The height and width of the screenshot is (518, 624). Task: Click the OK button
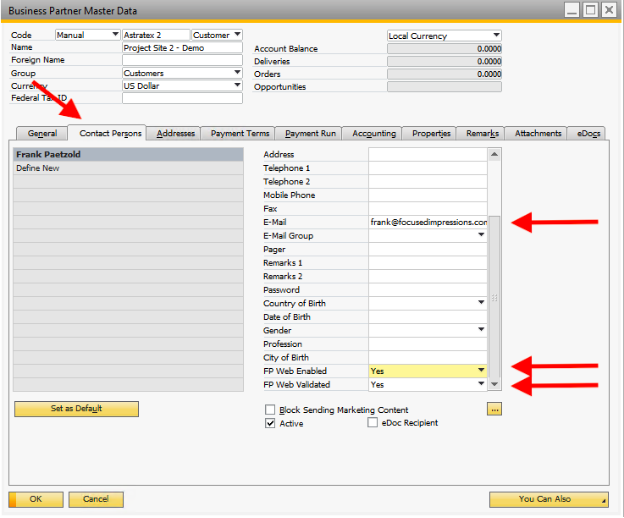(x=35, y=499)
